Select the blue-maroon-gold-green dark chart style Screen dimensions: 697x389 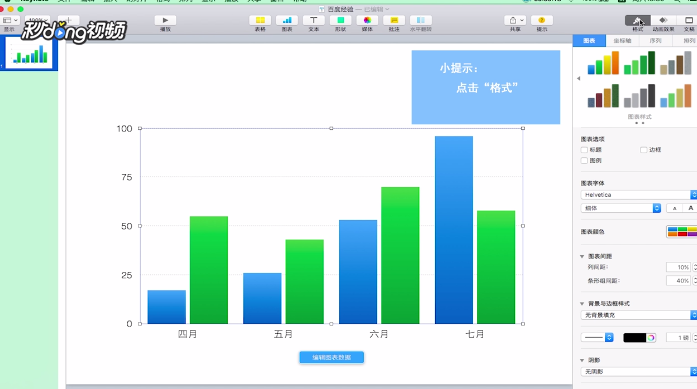tap(603, 96)
